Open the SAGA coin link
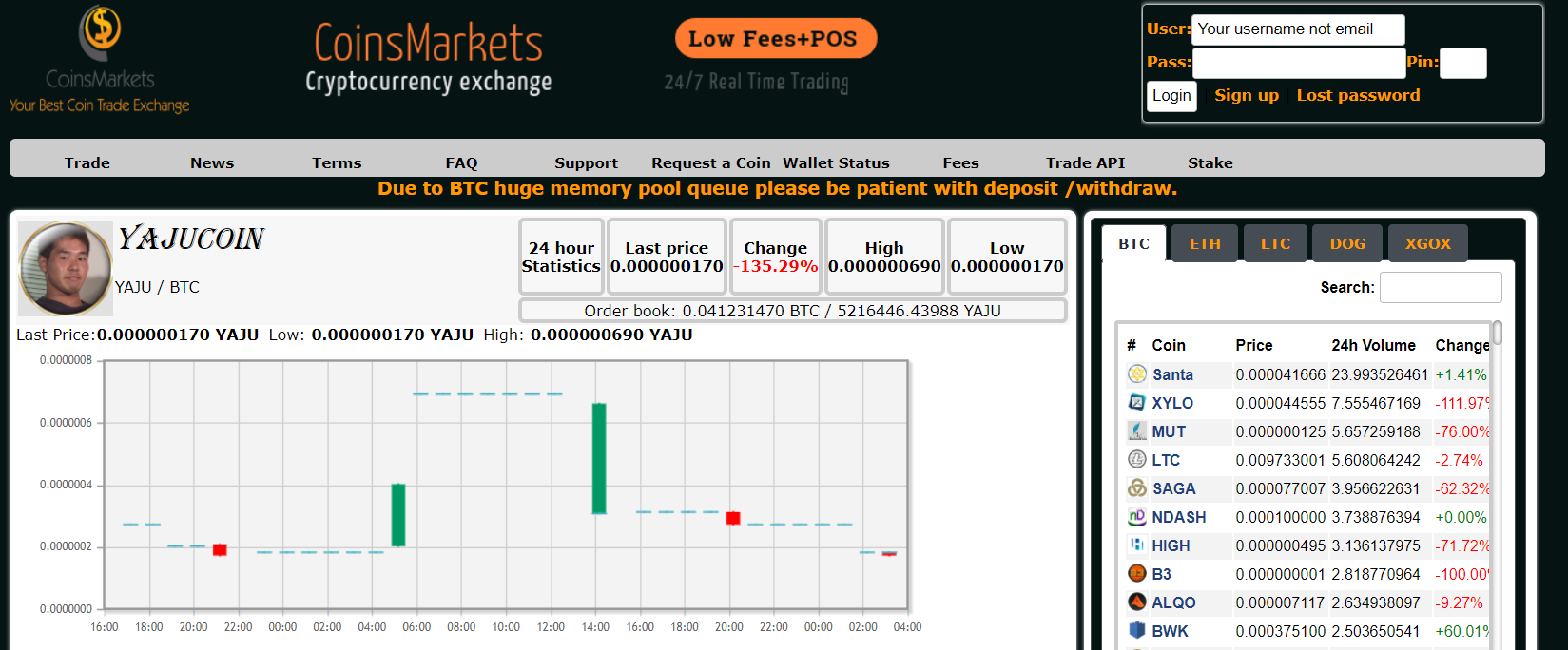The height and width of the screenshot is (650, 1568). click(1174, 488)
